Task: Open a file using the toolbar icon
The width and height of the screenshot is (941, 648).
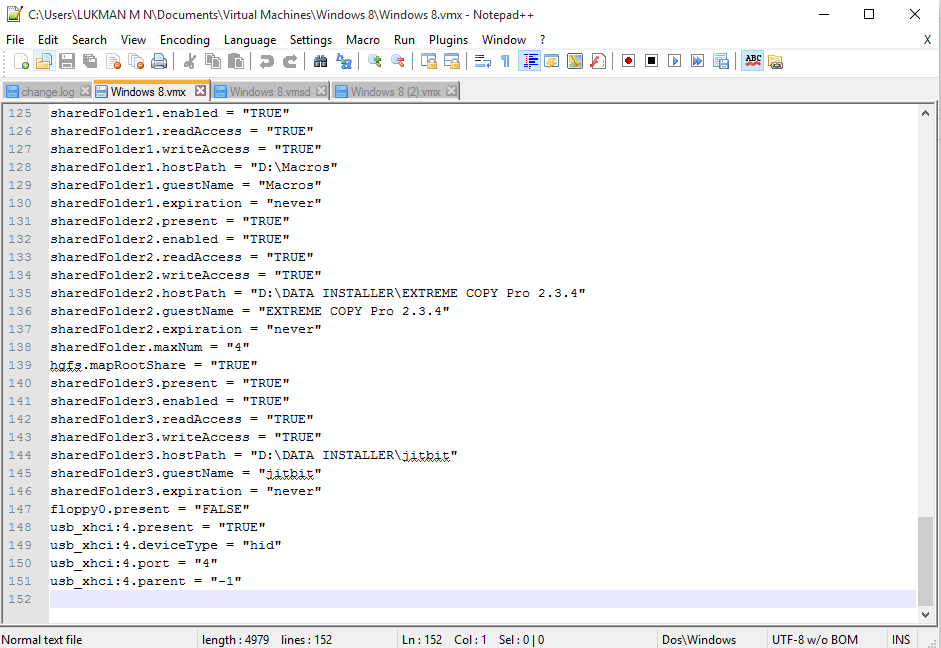Action: pos(44,61)
